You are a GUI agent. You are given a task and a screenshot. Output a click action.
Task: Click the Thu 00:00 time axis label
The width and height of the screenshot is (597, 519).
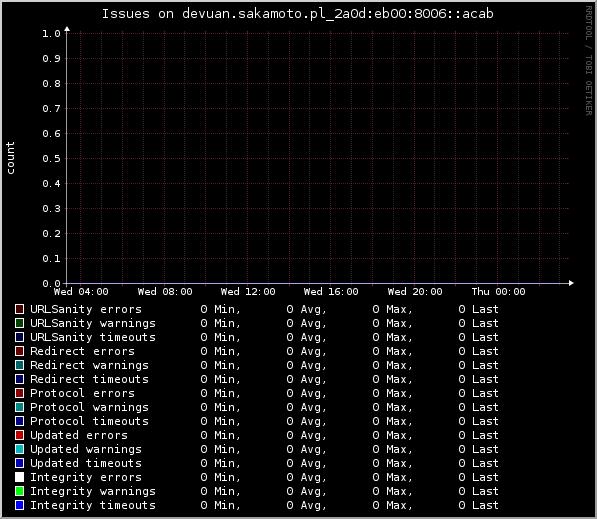pyautogui.click(x=498, y=292)
